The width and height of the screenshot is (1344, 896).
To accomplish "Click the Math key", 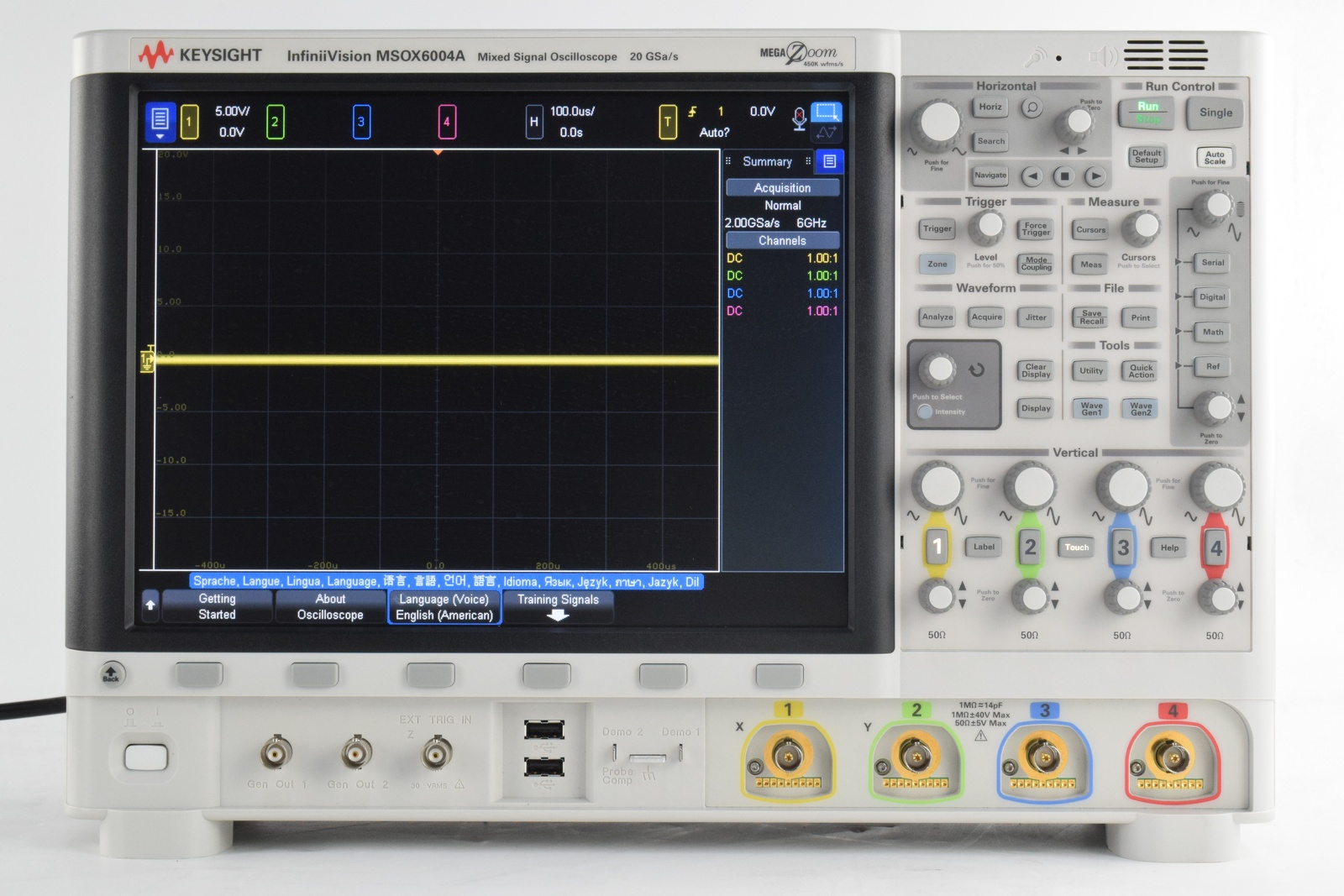I will coord(1213,333).
